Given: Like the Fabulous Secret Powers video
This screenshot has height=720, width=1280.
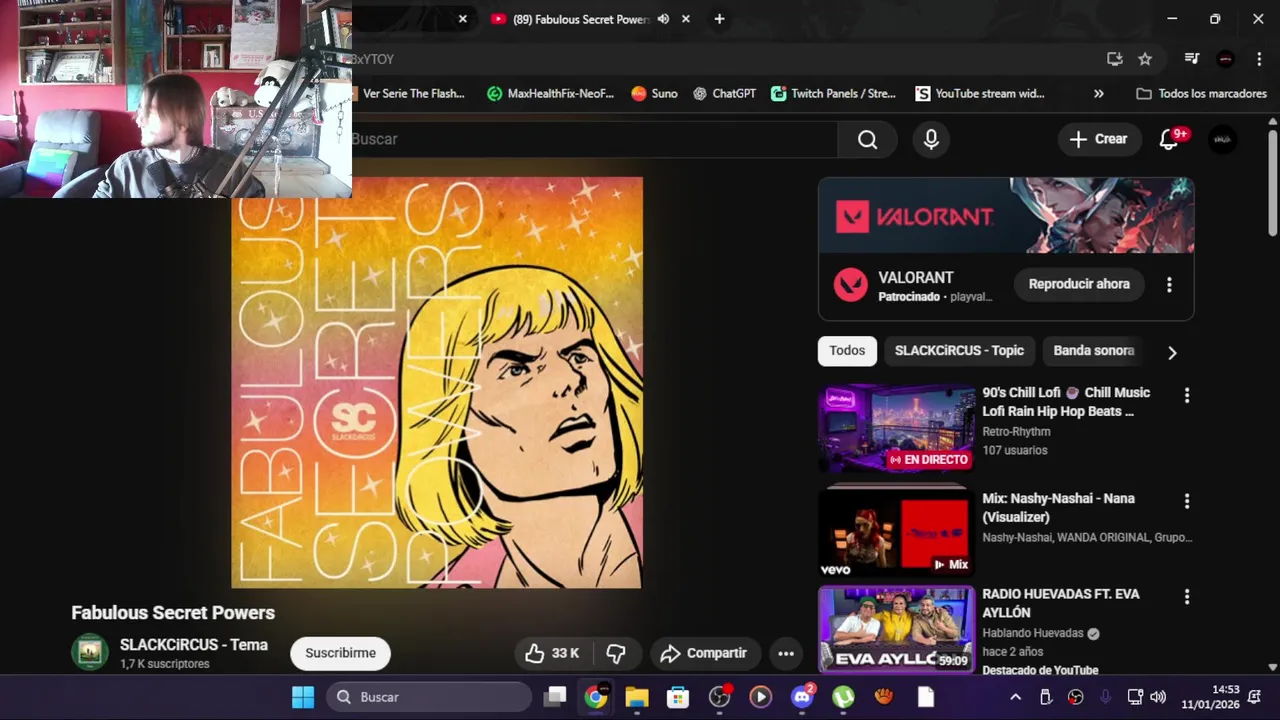Looking at the screenshot, I should click(553, 653).
